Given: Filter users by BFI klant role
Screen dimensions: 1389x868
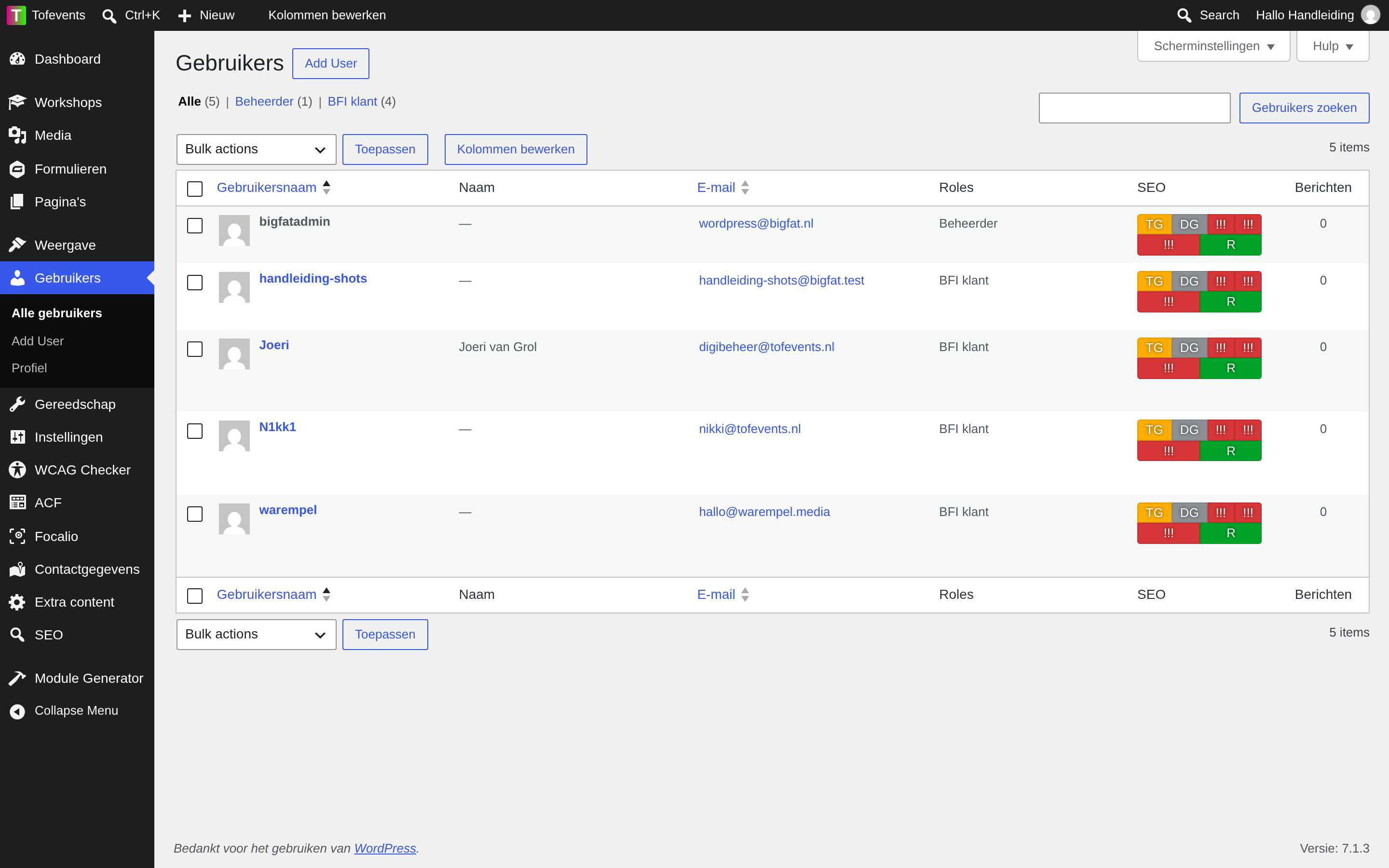Looking at the screenshot, I should [x=352, y=102].
